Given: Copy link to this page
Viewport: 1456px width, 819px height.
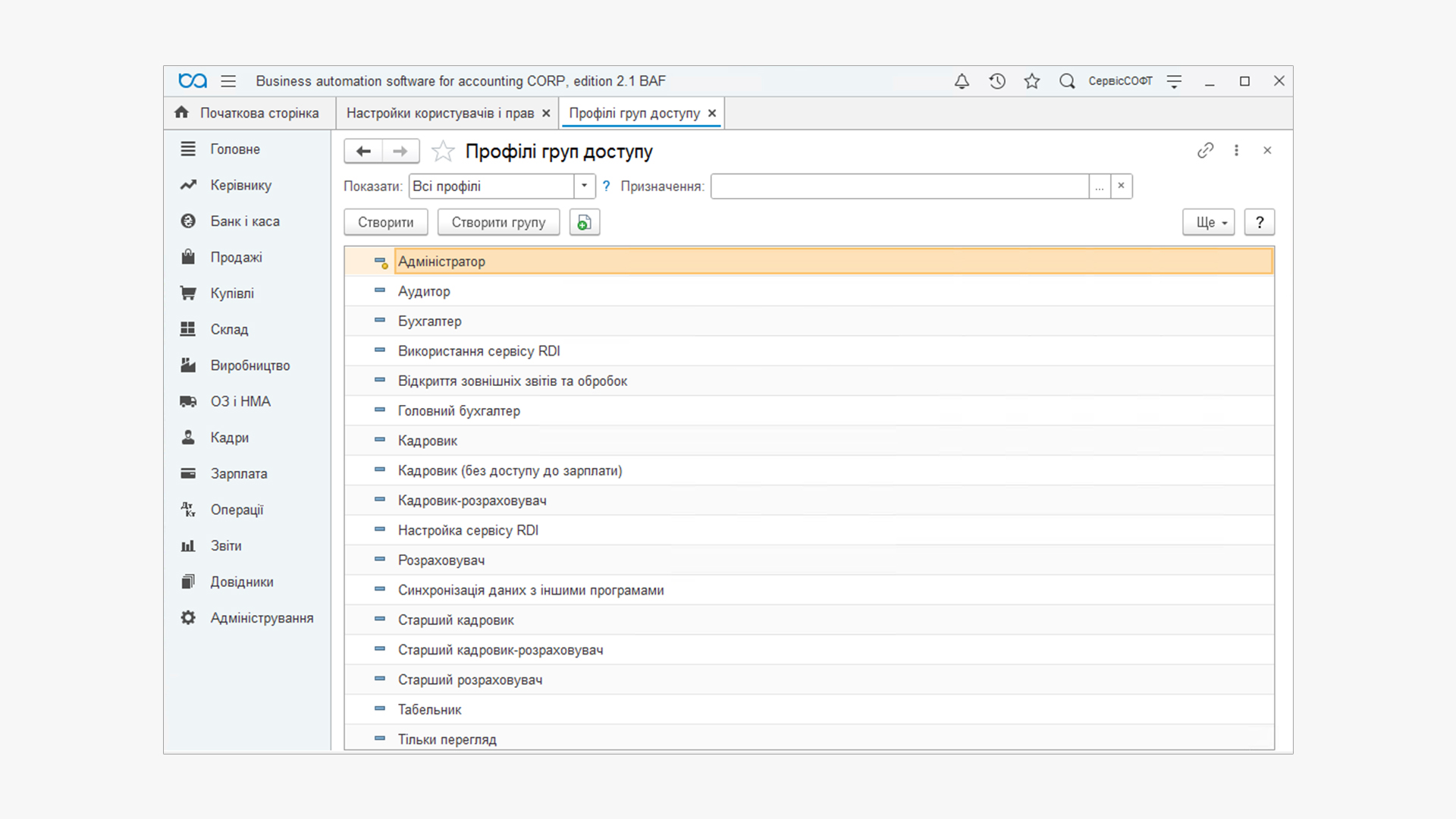Looking at the screenshot, I should pos(1206,150).
